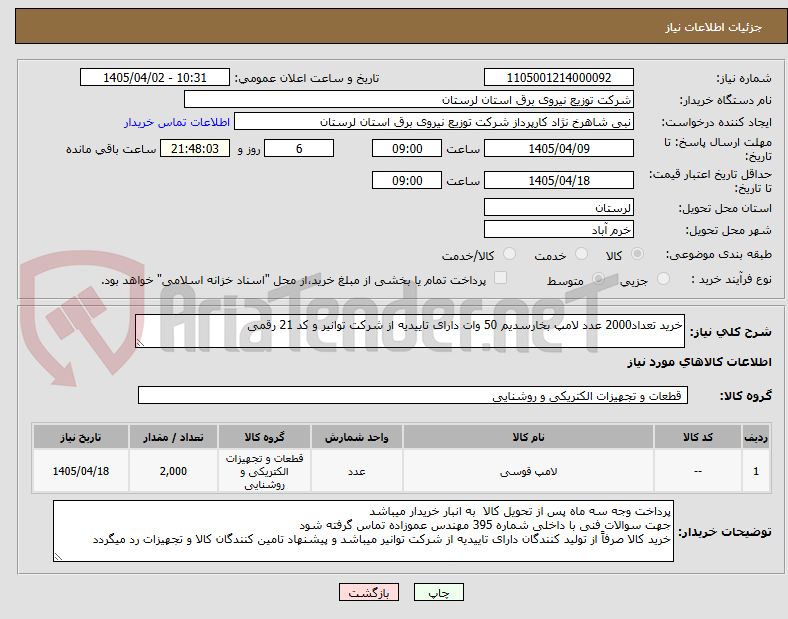Click the request creator name field
Screen dimensions: 788x619
click(434, 122)
